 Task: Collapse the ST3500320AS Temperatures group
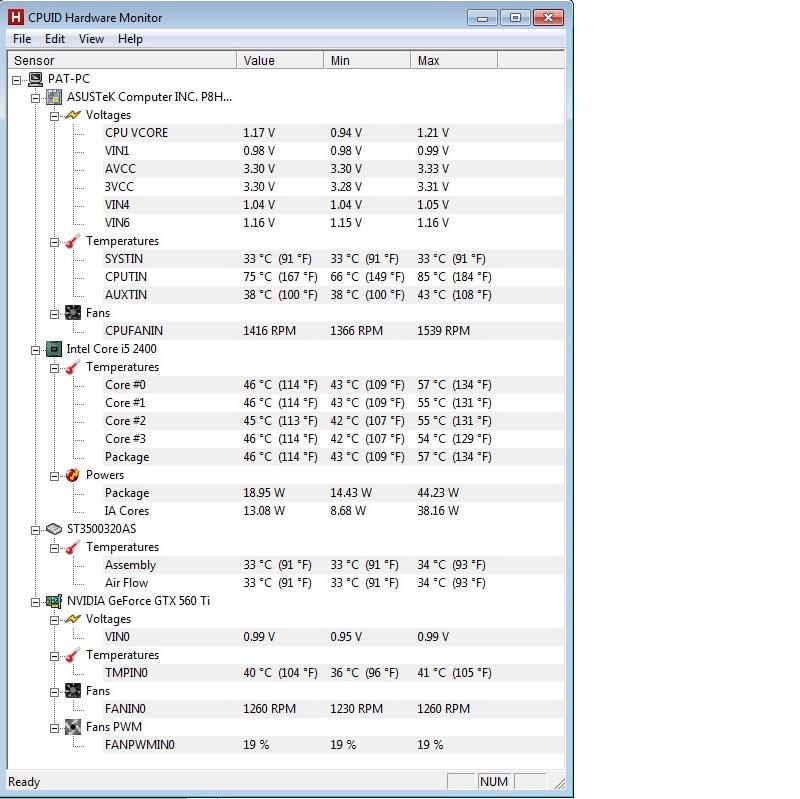click(x=55, y=548)
